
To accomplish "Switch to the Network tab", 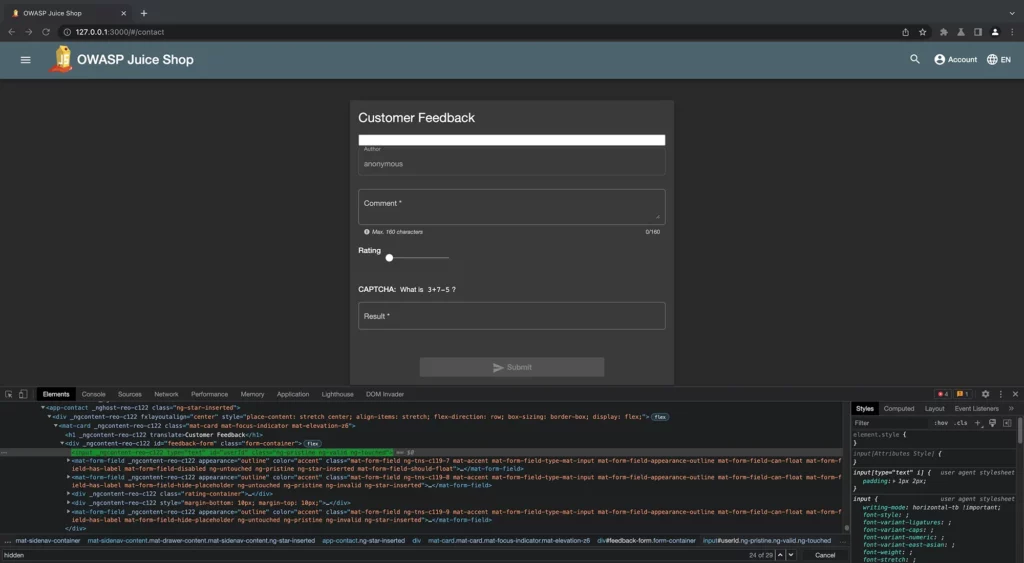I will [166, 394].
